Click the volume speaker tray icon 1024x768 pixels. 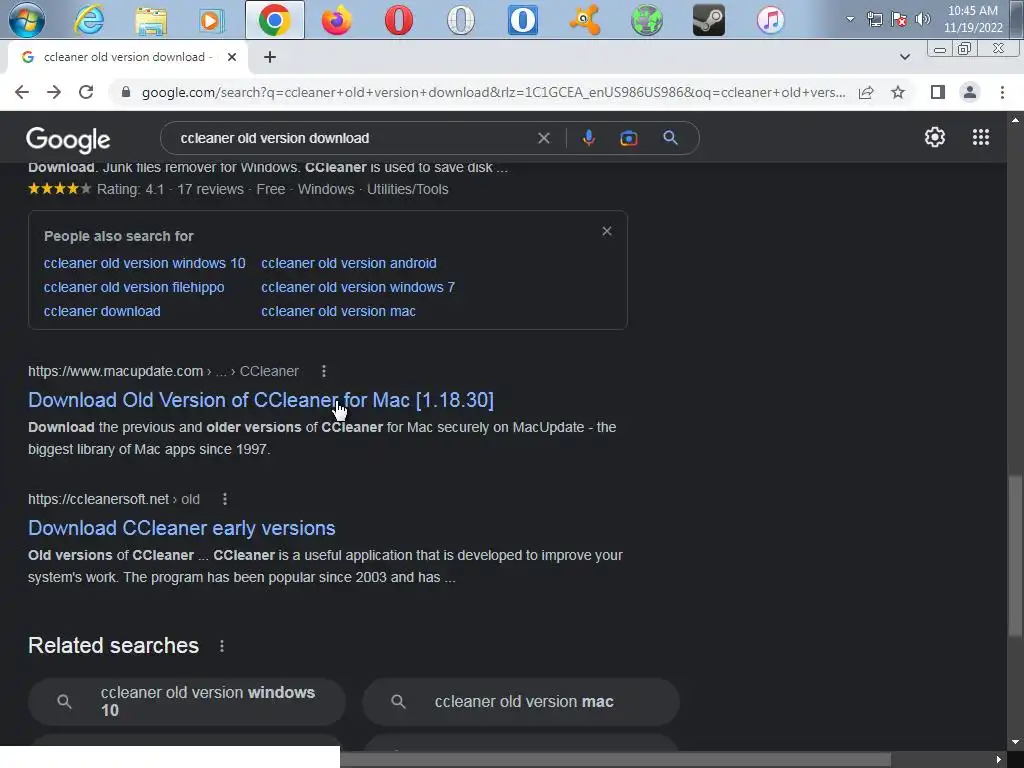tap(923, 19)
